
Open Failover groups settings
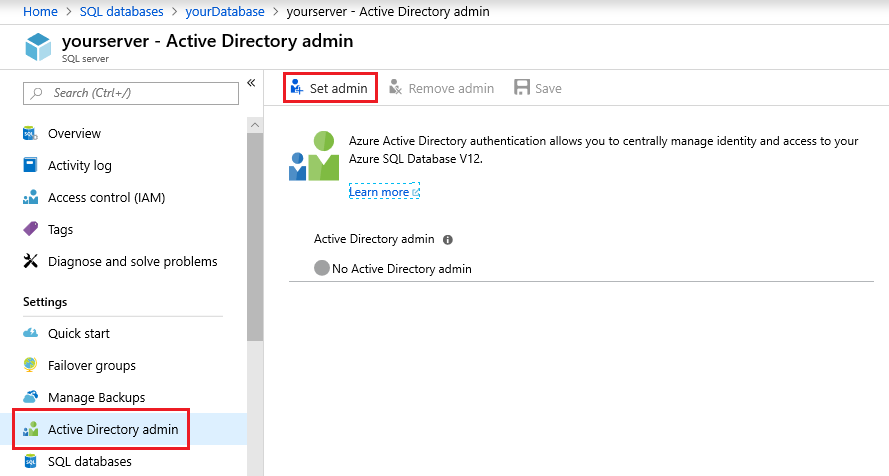92,366
